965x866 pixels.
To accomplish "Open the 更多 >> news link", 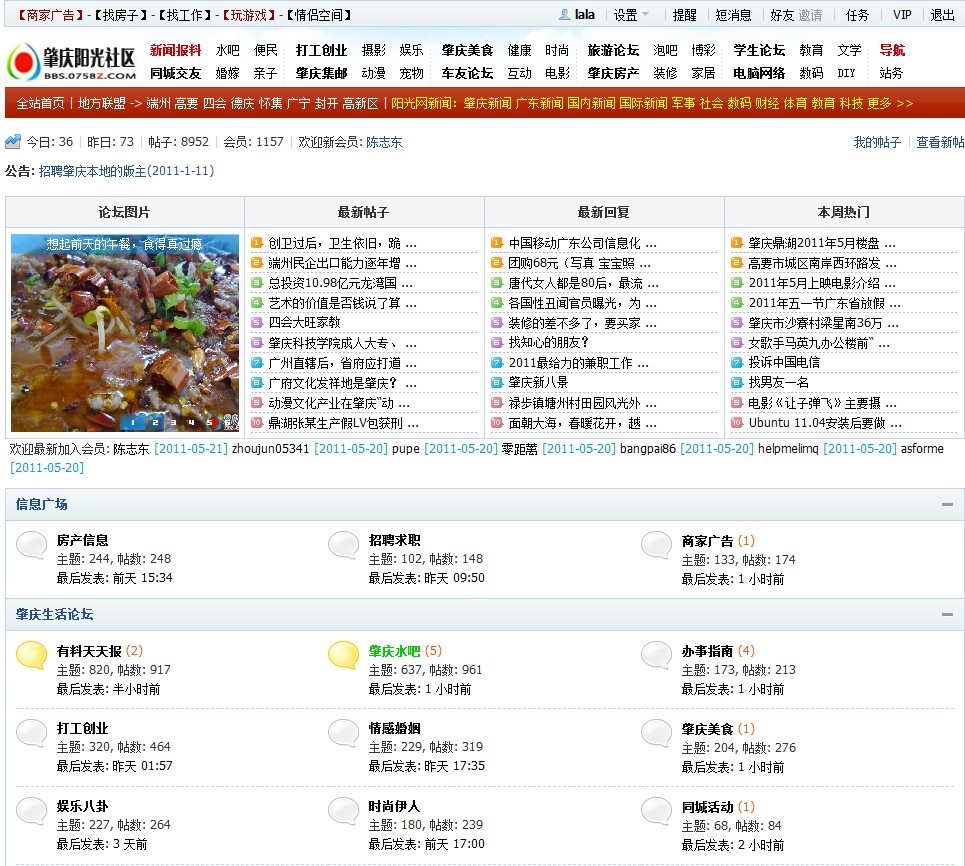I will [x=890, y=103].
